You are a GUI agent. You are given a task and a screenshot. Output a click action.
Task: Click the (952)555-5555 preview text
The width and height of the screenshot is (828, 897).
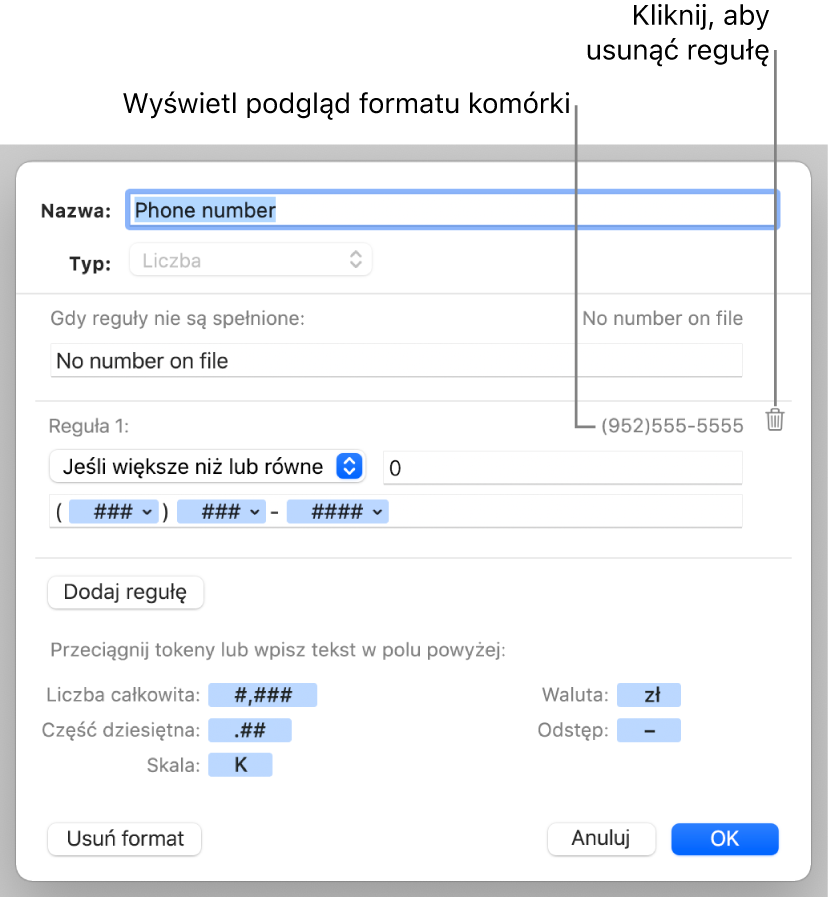click(x=672, y=426)
